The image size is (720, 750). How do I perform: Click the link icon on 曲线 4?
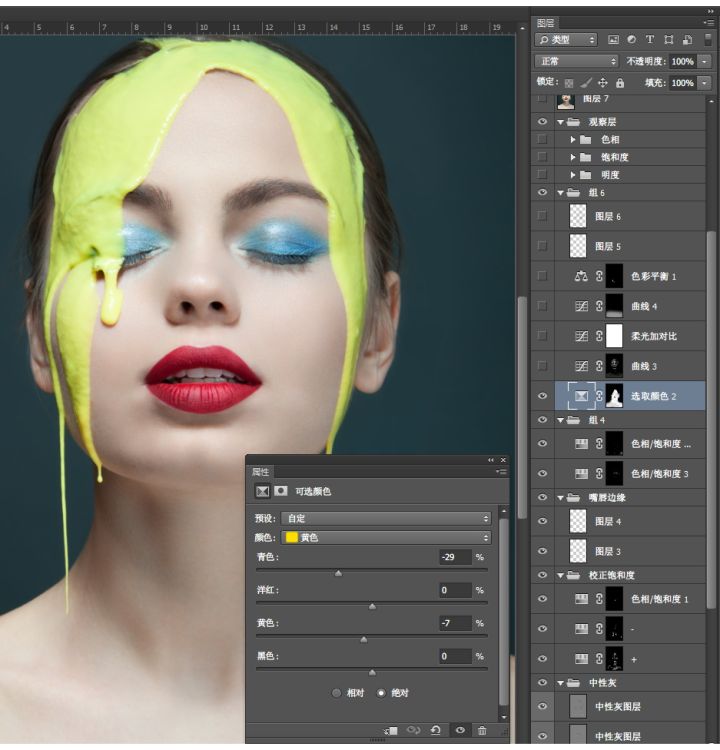pos(599,306)
